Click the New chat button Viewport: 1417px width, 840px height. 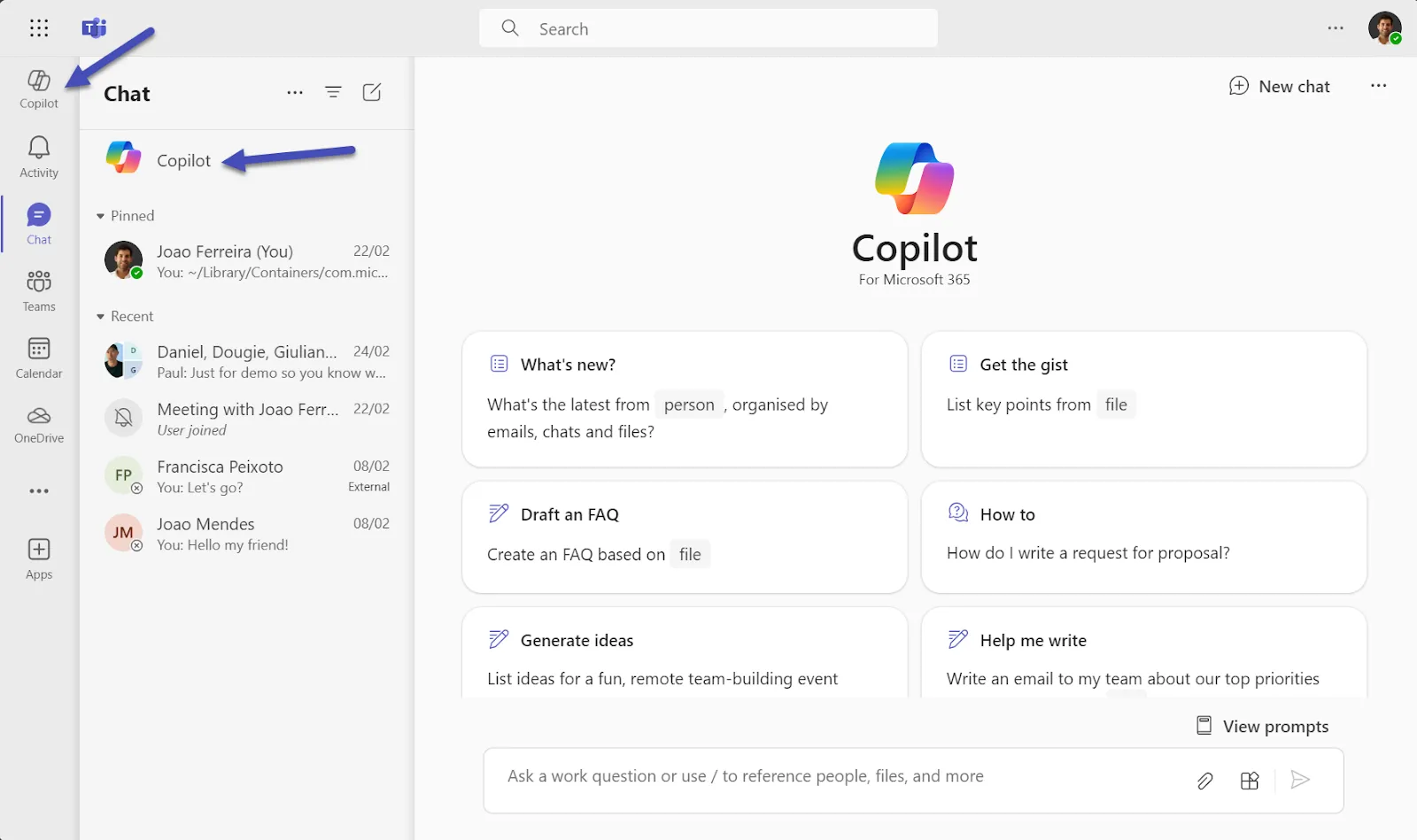1279,86
